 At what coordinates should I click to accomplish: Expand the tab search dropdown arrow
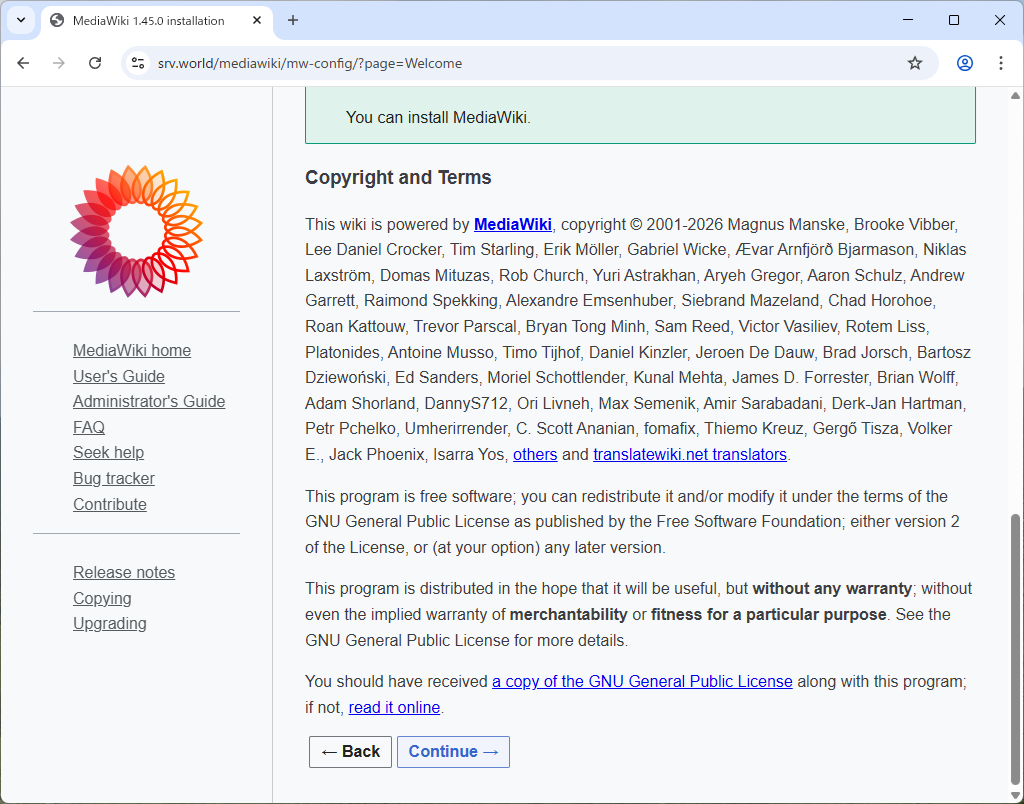tap(21, 20)
